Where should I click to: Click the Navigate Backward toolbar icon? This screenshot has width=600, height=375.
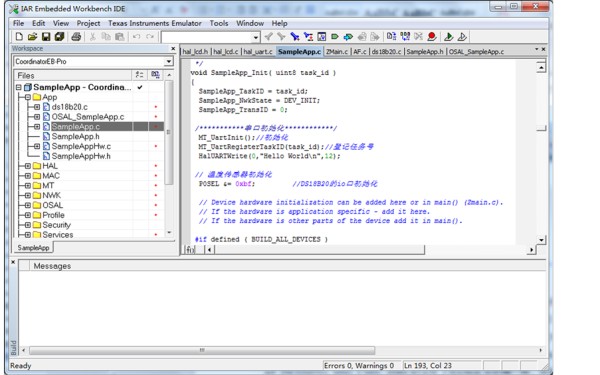click(x=362, y=37)
